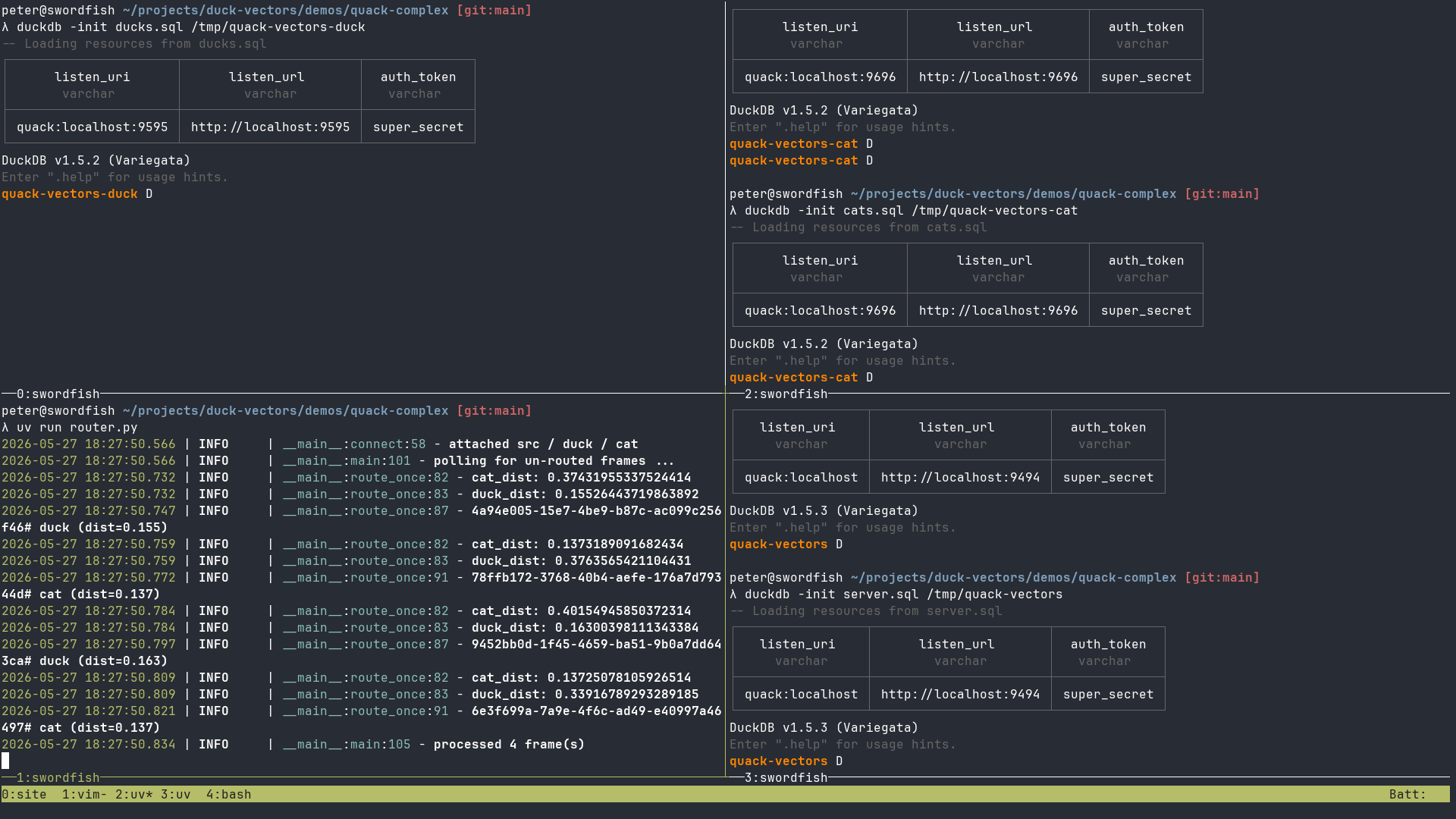
Task: Click super_secret beside http://localhost:9595
Action: pyautogui.click(x=419, y=127)
